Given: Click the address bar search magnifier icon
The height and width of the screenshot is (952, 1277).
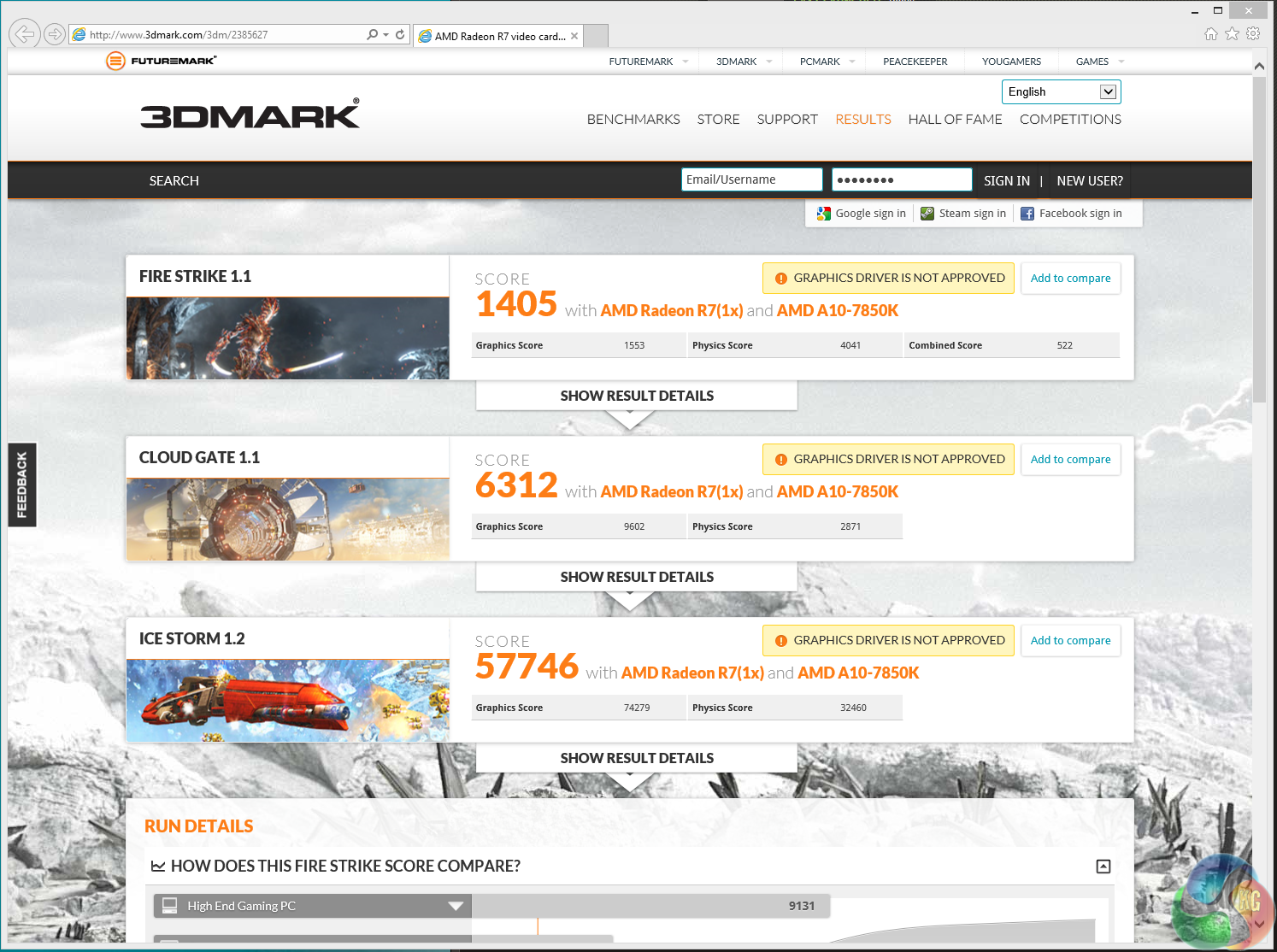Looking at the screenshot, I should coord(372,35).
